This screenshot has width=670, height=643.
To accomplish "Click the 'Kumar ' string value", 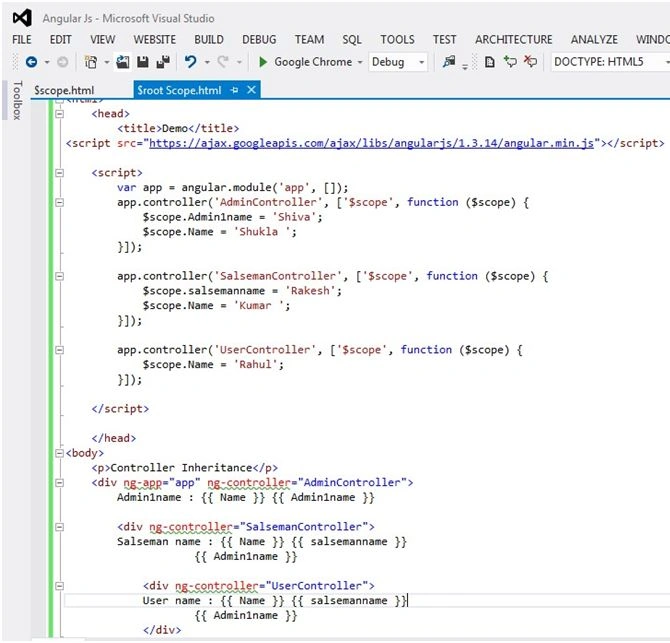I will [259, 306].
